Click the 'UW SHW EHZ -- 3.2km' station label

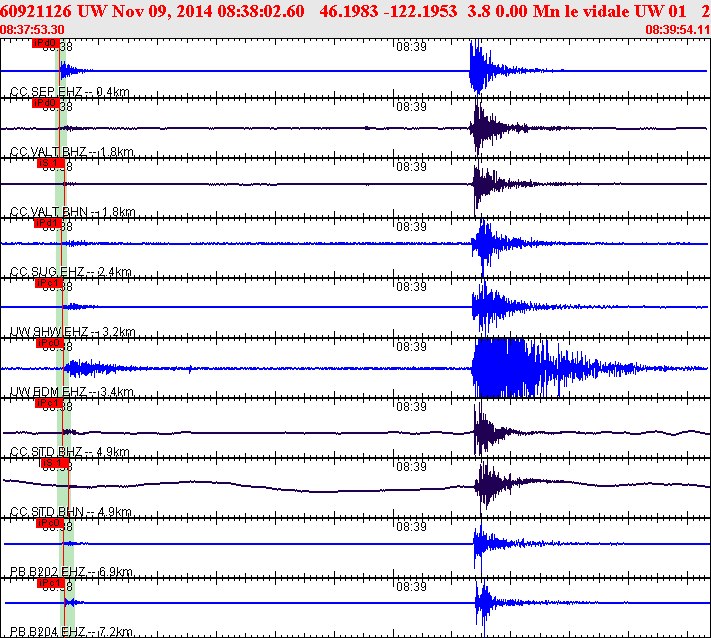tap(73, 331)
